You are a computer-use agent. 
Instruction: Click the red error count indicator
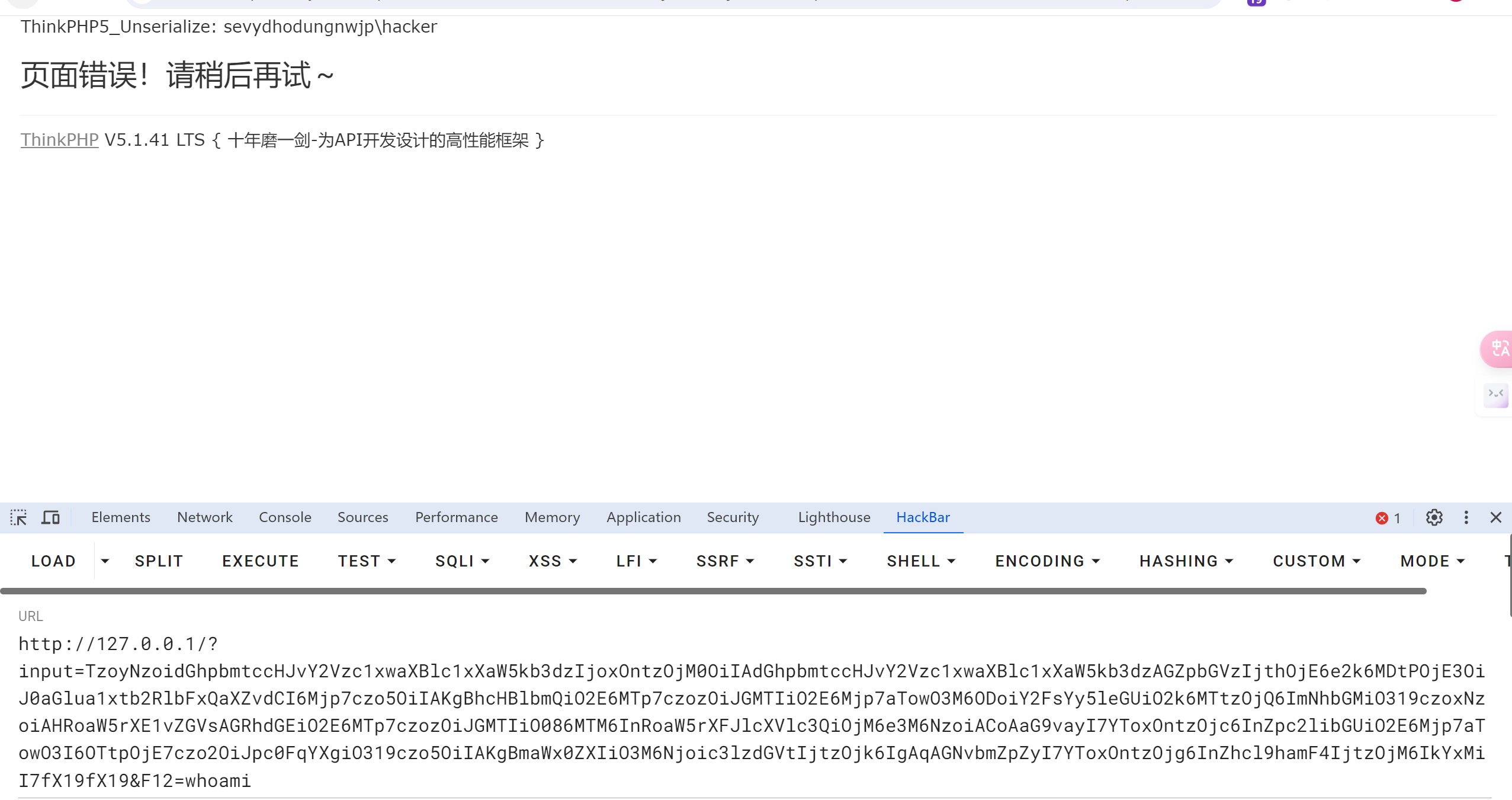1388,518
